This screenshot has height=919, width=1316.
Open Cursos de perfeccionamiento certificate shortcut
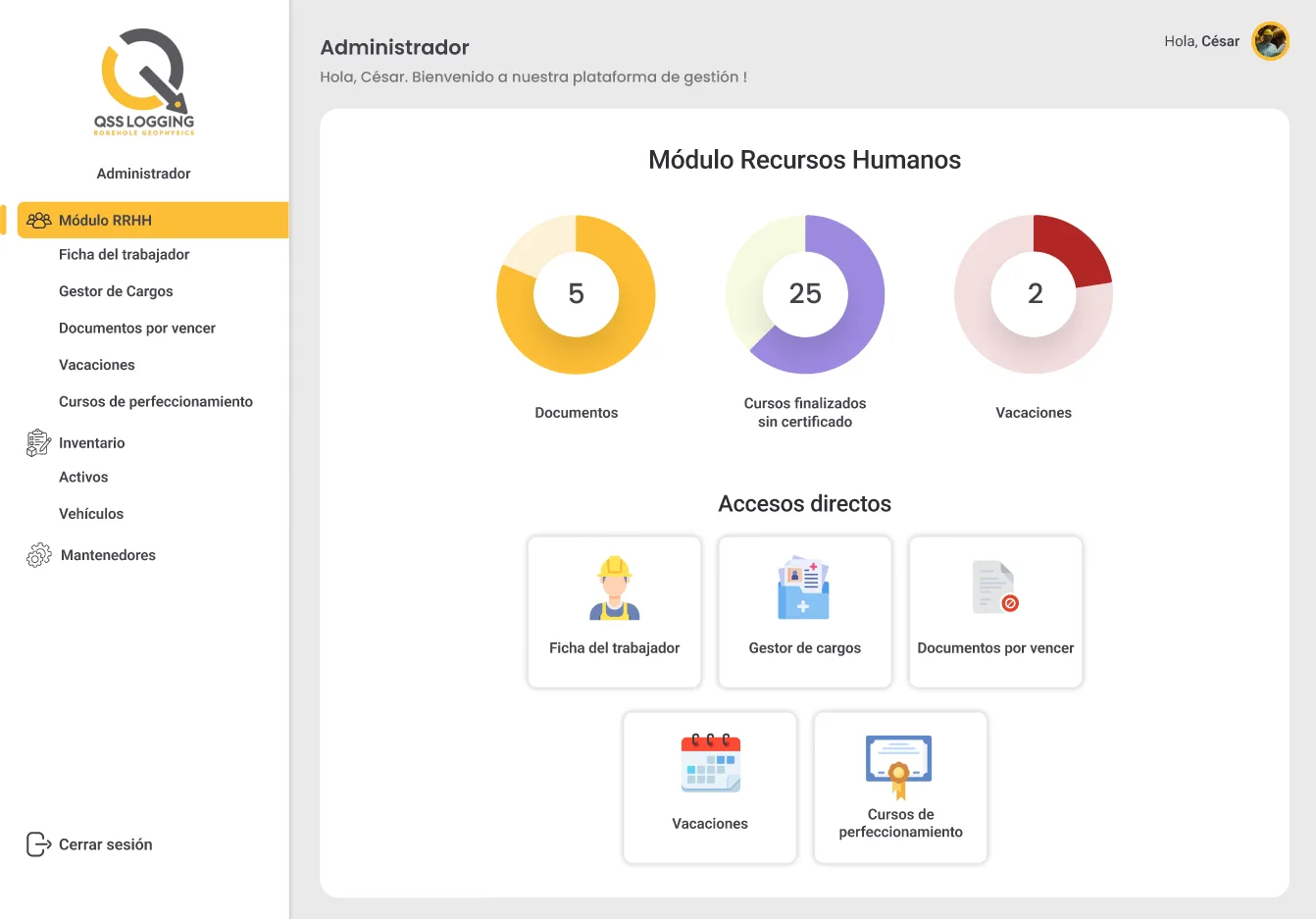click(x=900, y=788)
